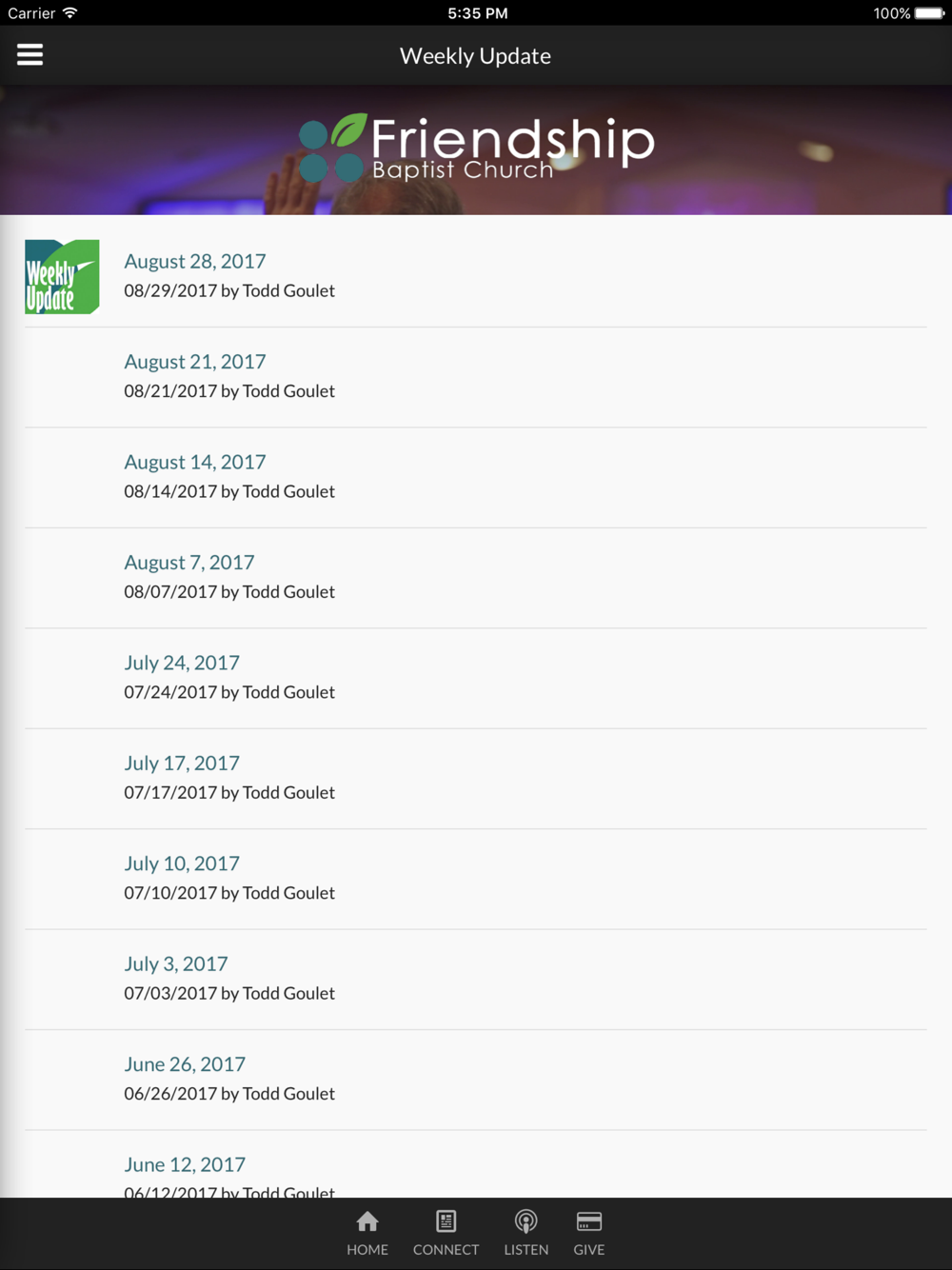Select the July 17, 2017 entry

click(476, 779)
